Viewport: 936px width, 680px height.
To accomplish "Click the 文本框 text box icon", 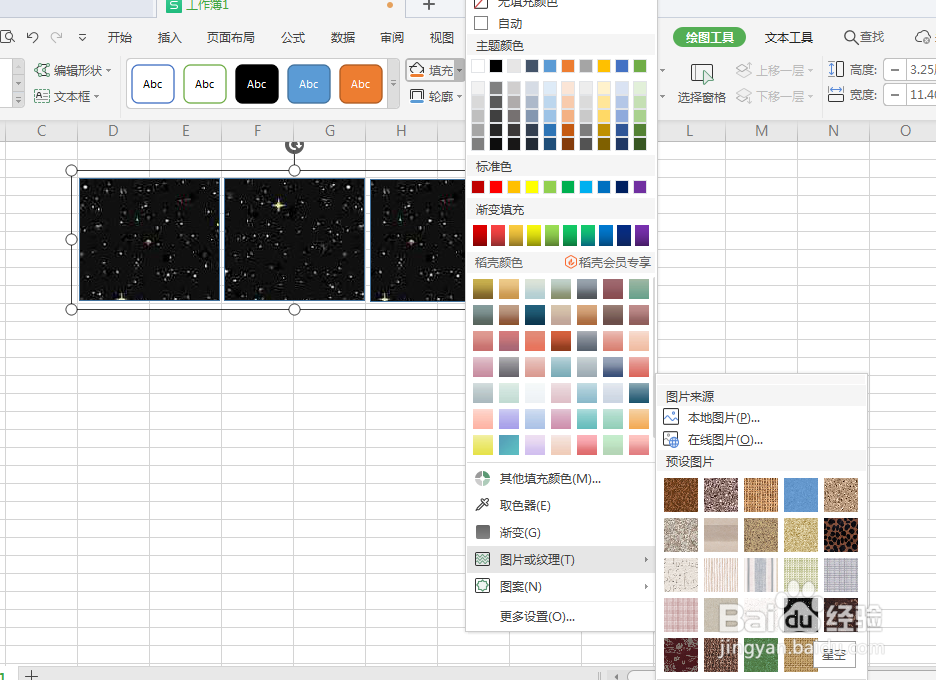I will tap(42, 96).
